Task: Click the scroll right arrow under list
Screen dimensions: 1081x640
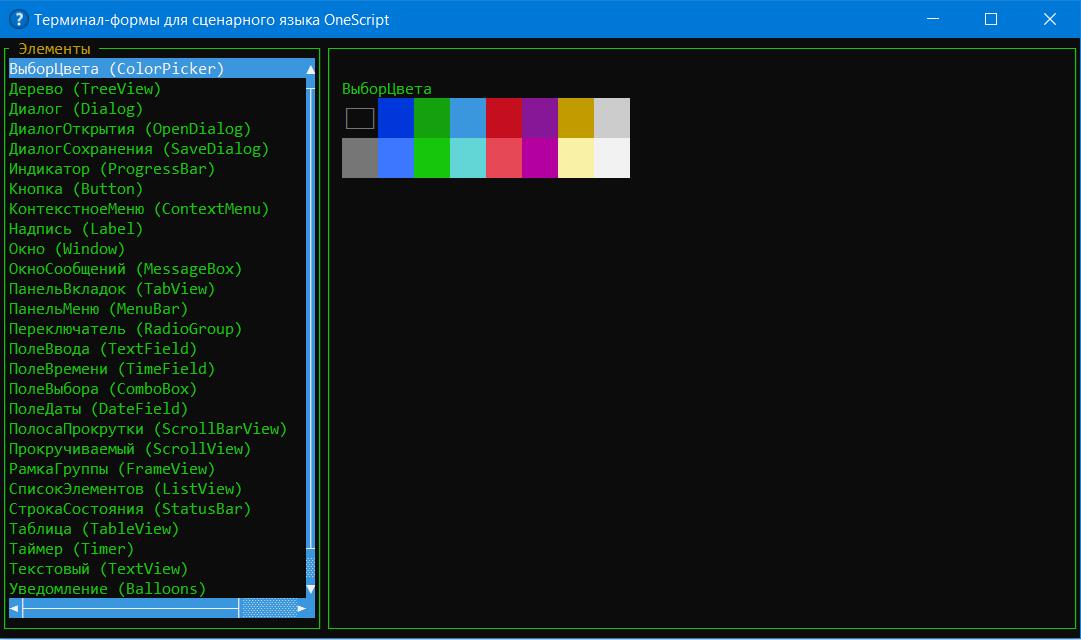Action: pyautogui.click(x=302, y=608)
